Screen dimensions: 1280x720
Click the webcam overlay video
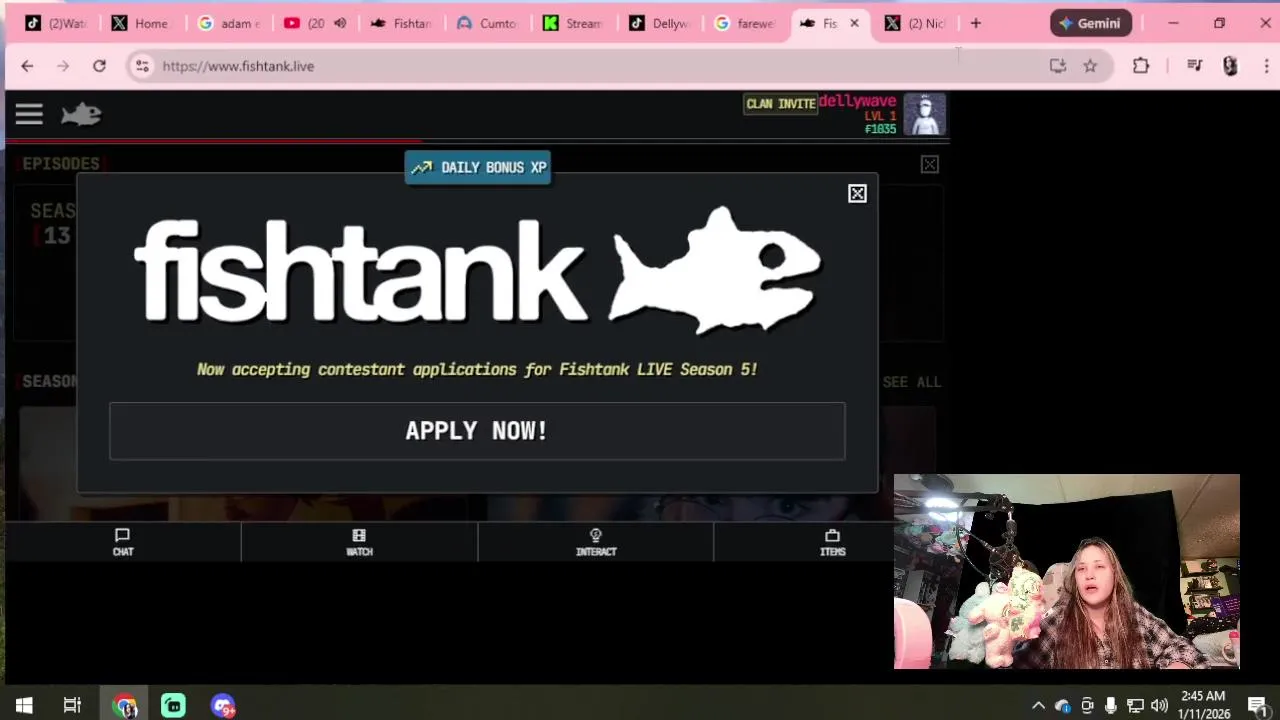(x=1067, y=571)
